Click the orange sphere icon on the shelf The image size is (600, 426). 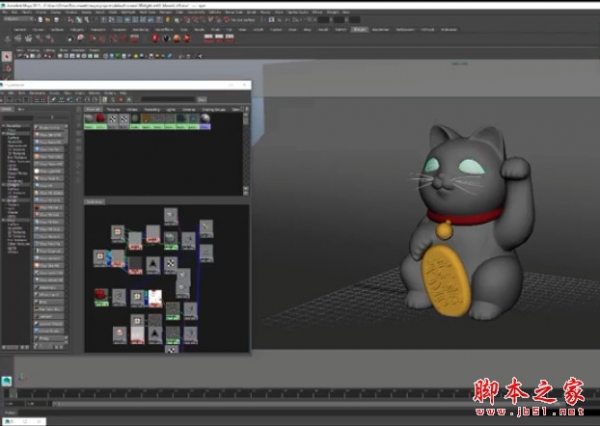point(177,38)
